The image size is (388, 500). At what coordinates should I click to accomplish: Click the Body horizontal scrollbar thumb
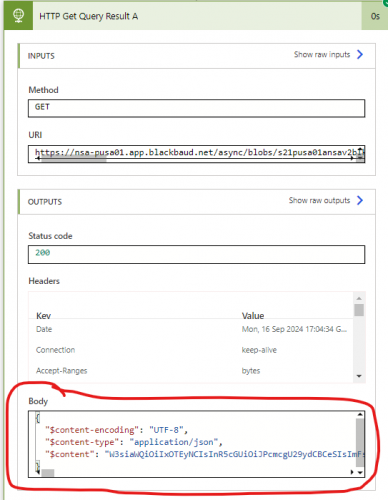pyautogui.click(x=47, y=472)
